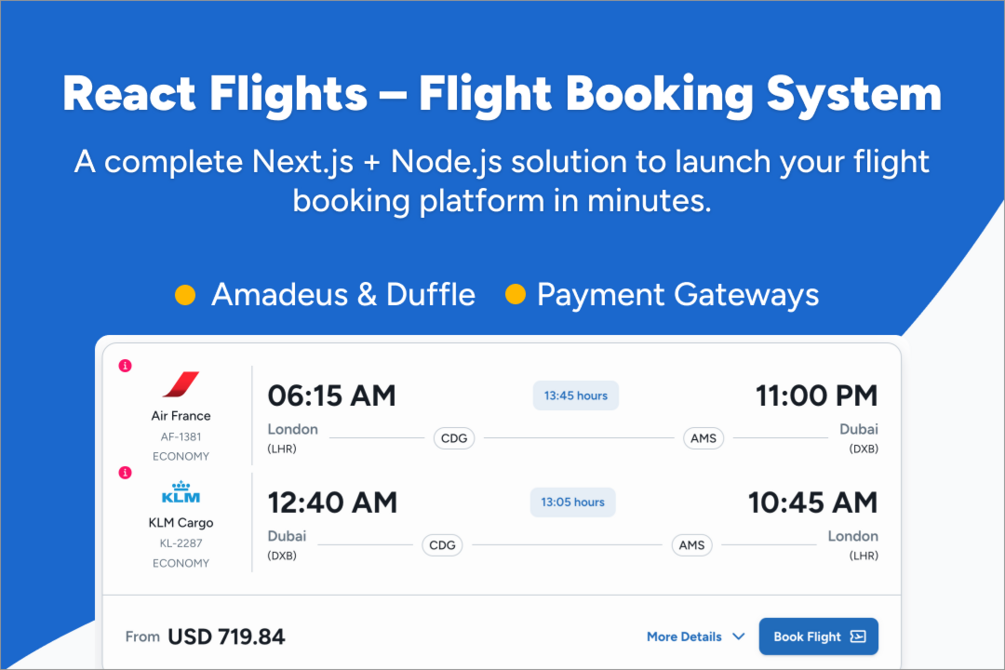Select AMS stopover on outbound flight

coord(704,438)
